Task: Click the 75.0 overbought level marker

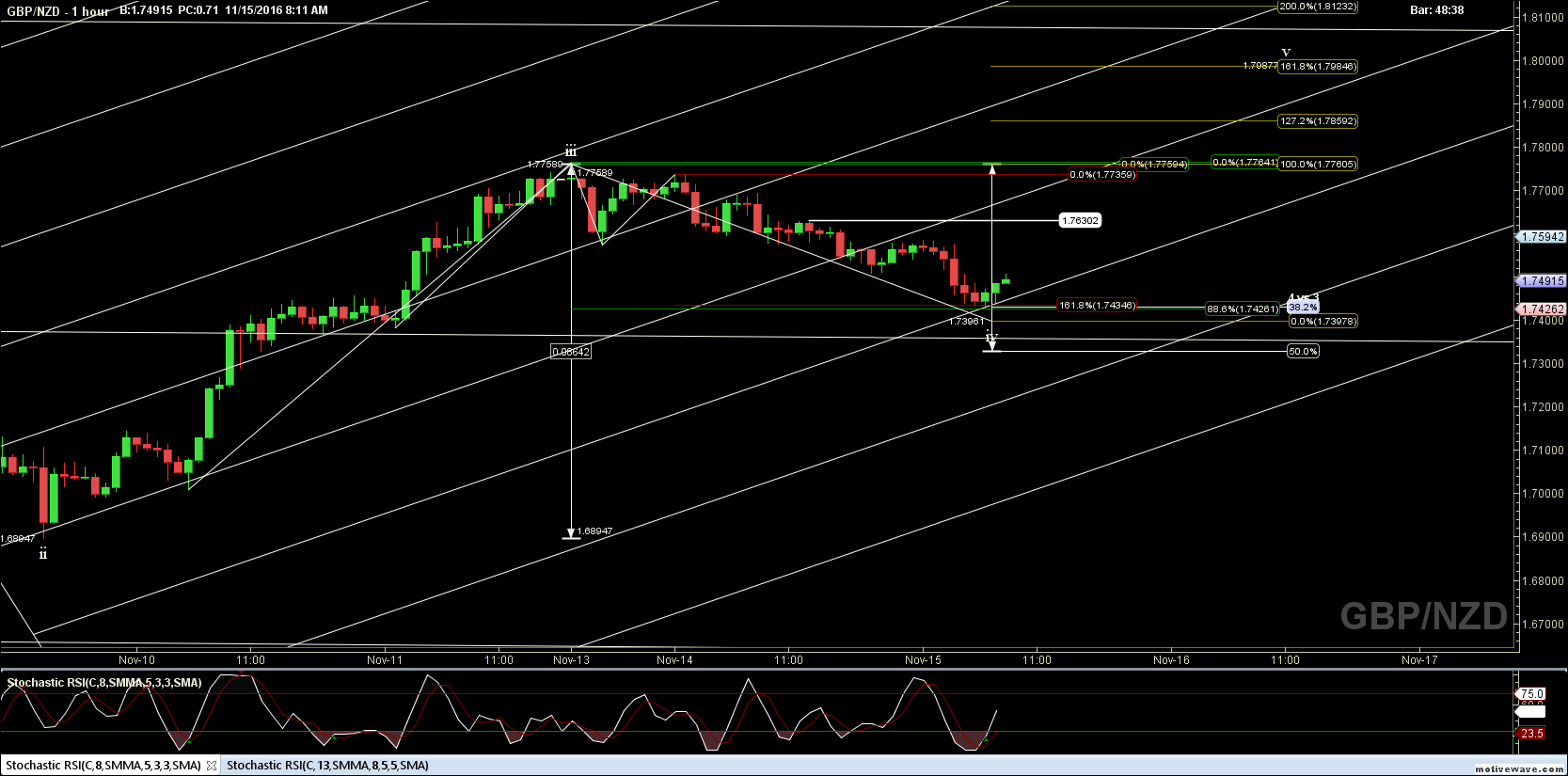Action: (1531, 694)
